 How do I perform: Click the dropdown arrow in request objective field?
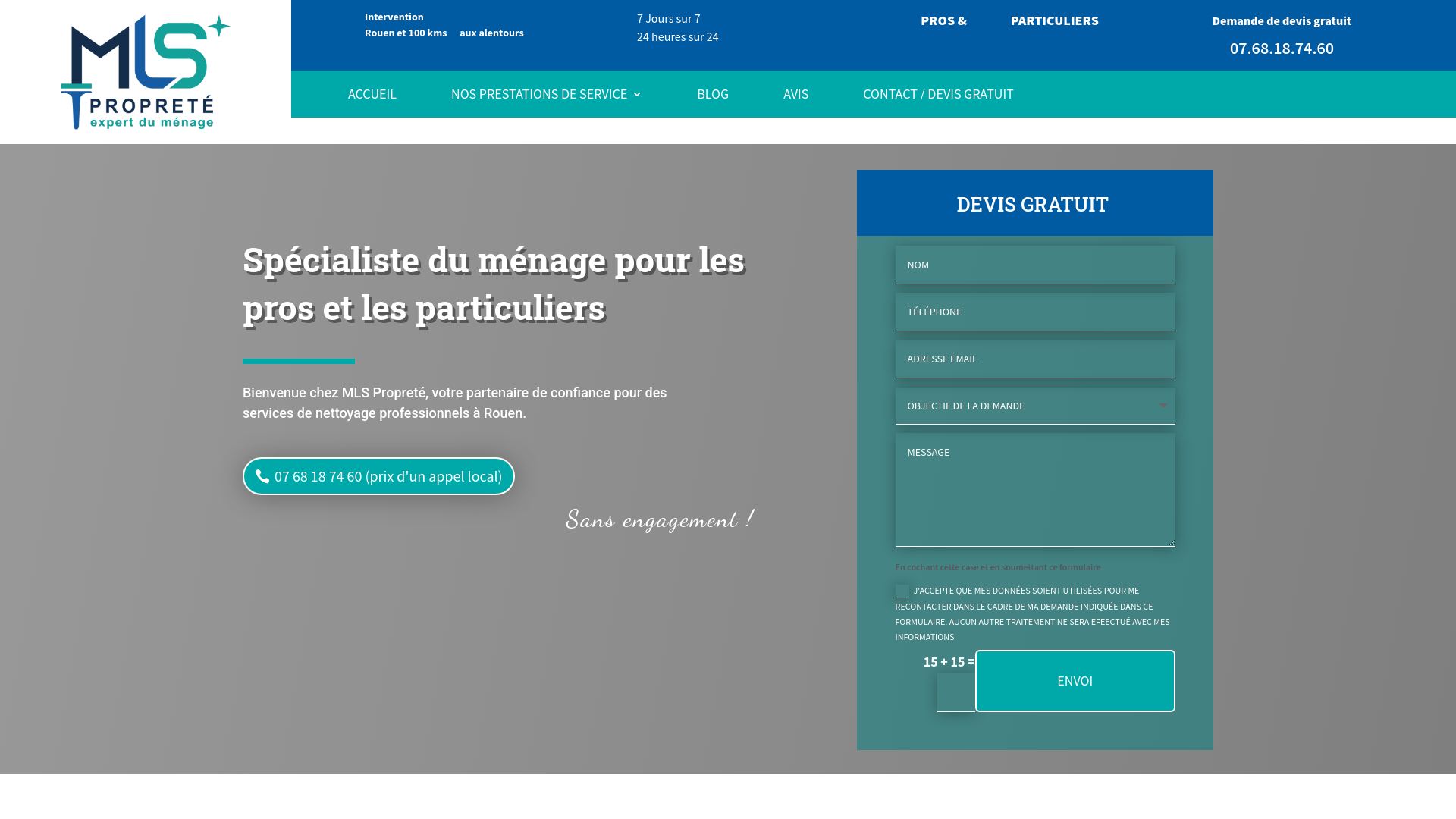[x=1163, y=406]
